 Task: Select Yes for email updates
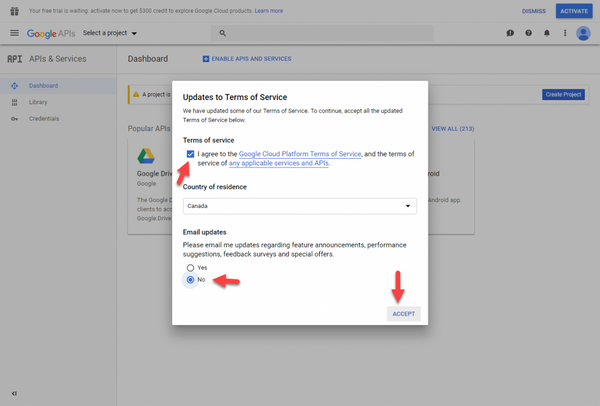tap(190, 268)
